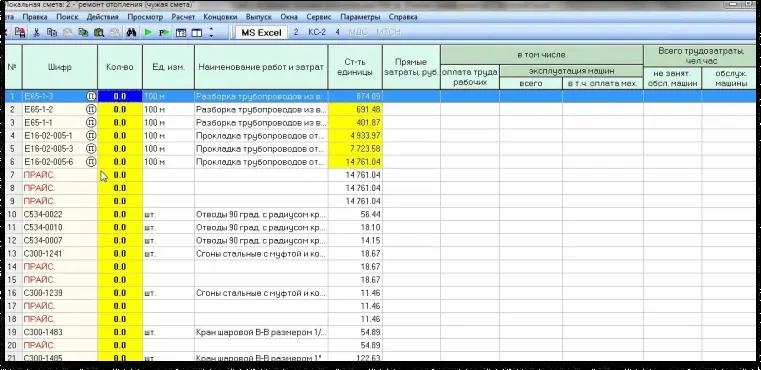Click the toolbar button labeled 2
The width and height of the screenshot is (761, 370).
296,33
